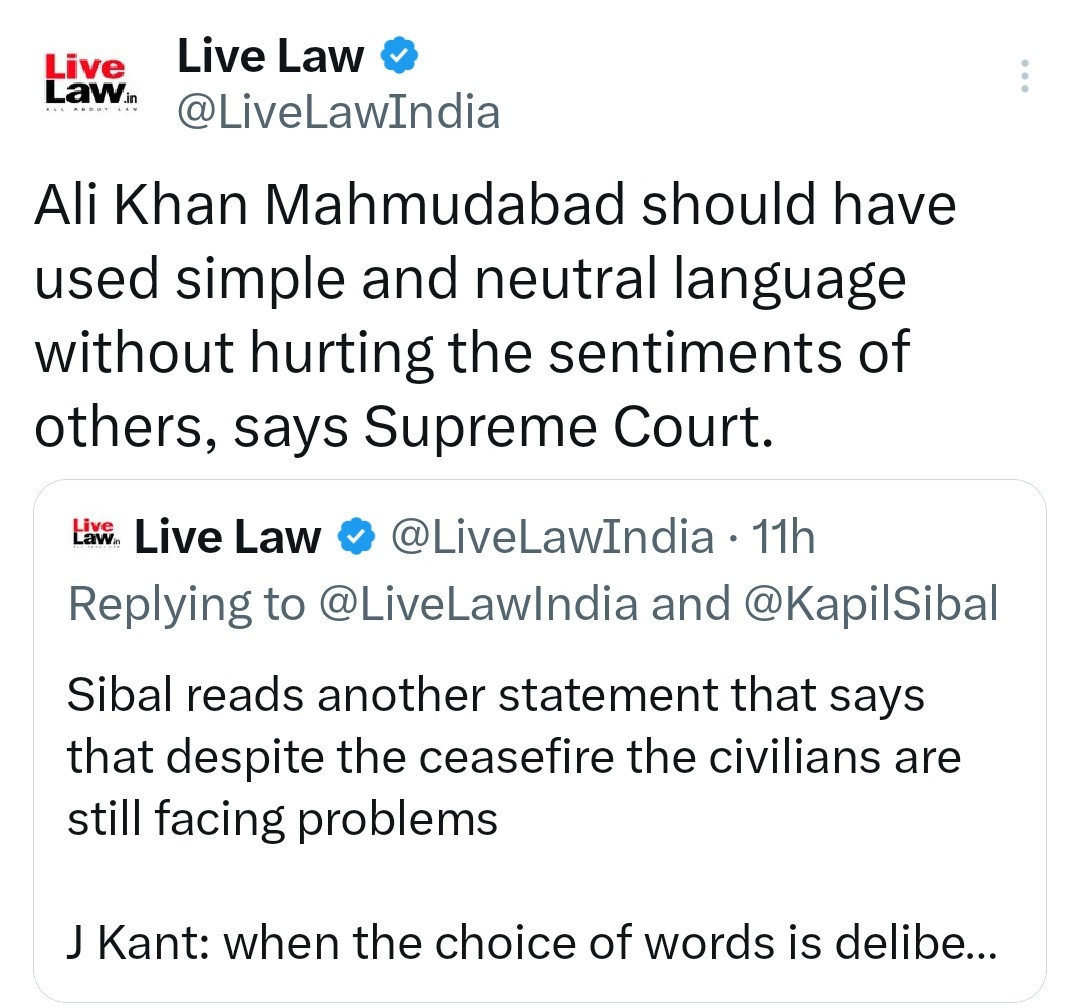Click the words Replying to in the quoted tweet
Screen dimensions: 1080x1008
coord(187,604)
